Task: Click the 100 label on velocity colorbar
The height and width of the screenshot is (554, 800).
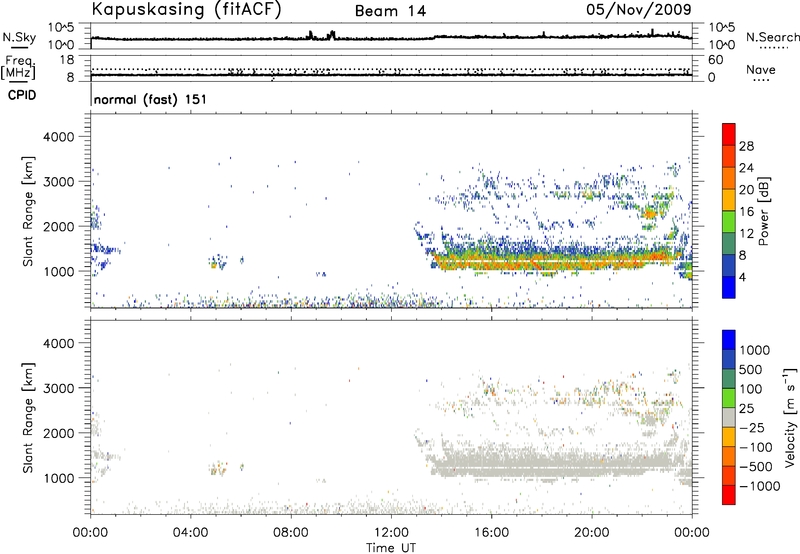Action: pos(751,389)
